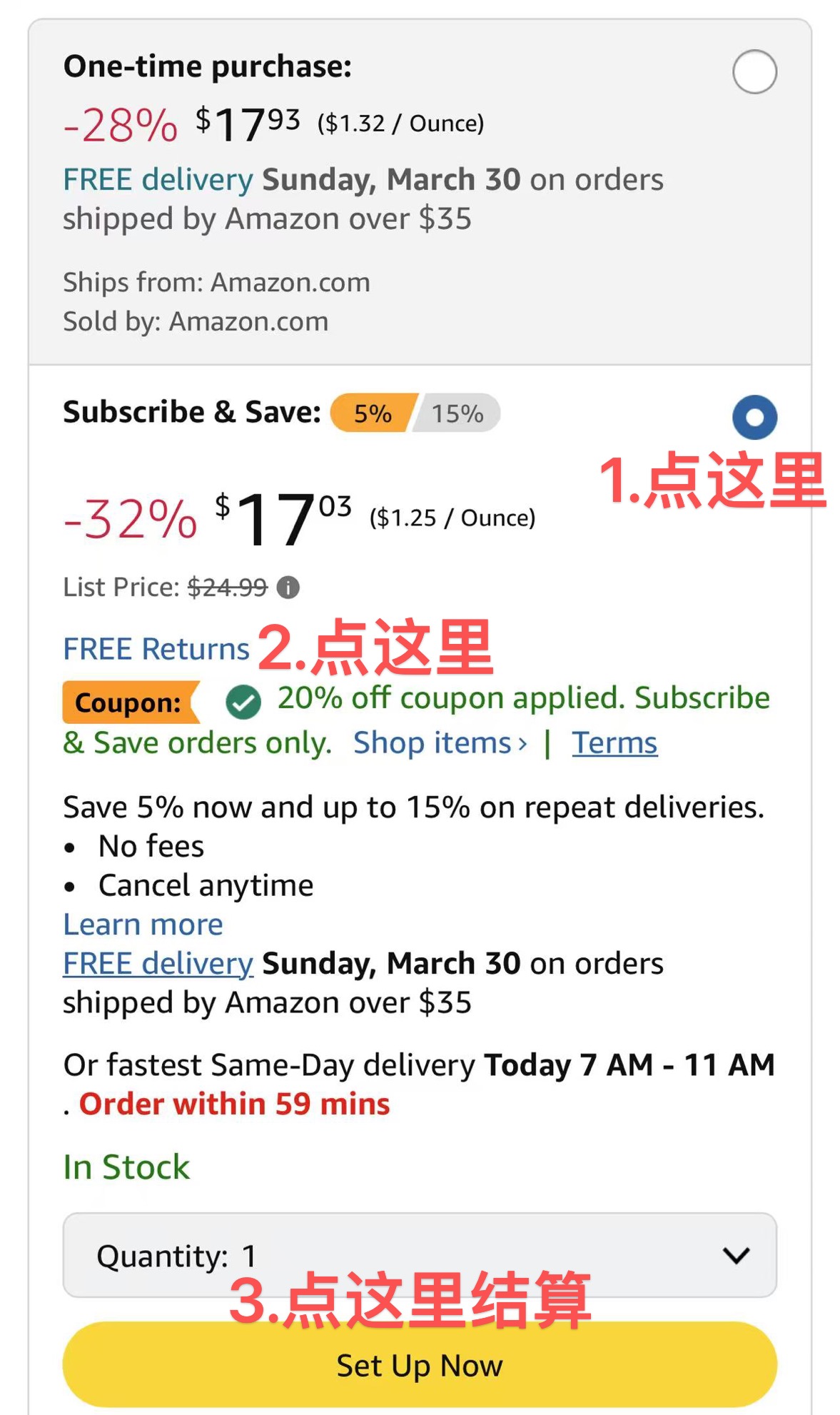Viewport: 840px width, 1415px height.
Task: Click the Learn more link
Action: (x=143, y=925)
